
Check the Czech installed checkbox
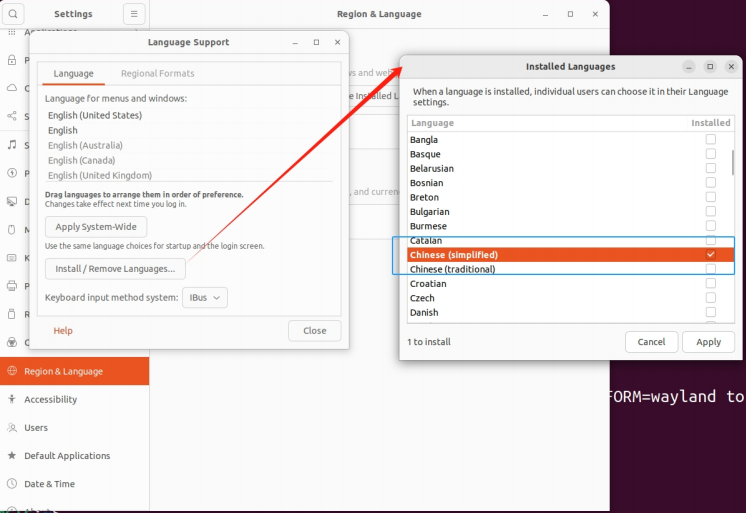pyautogui.click(x=710, y=298)
